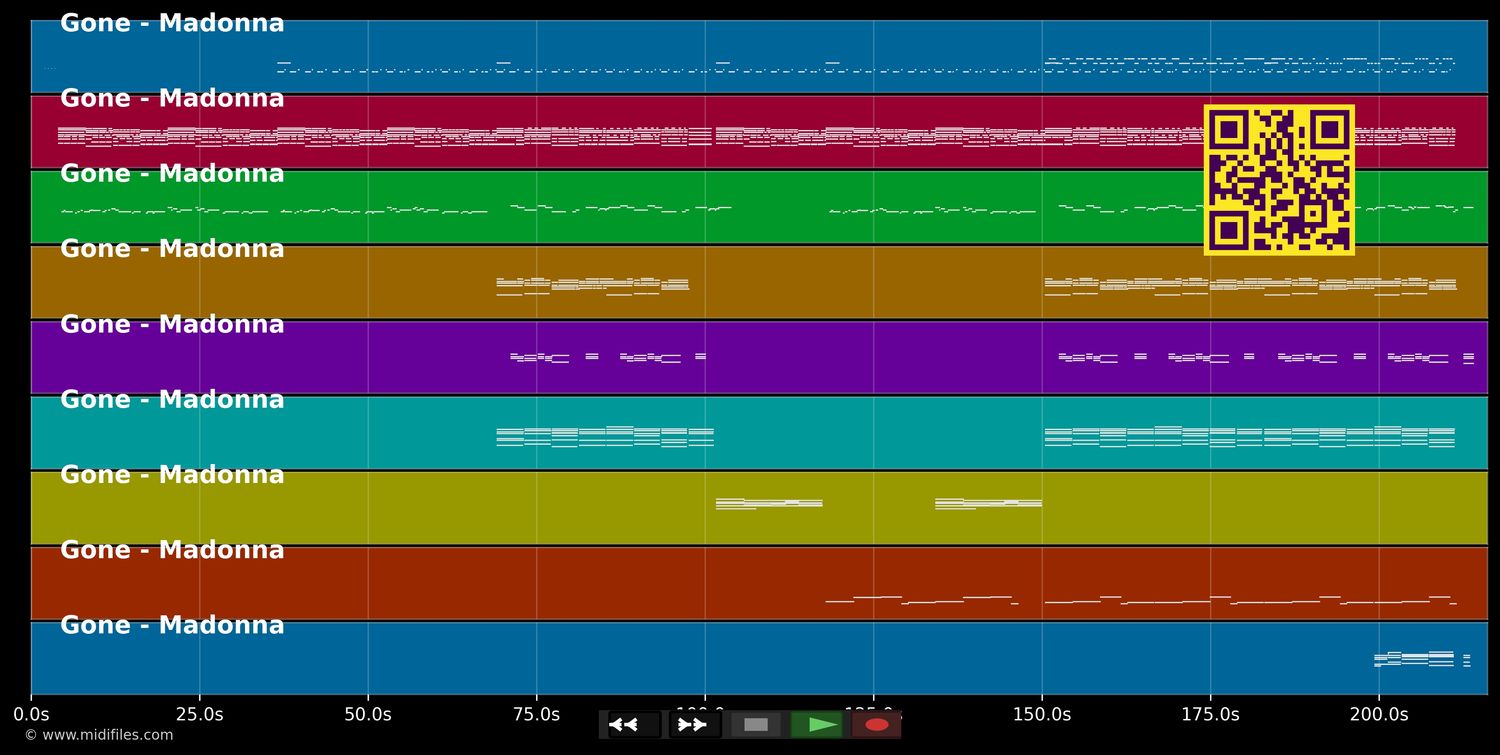This screenshot has width=1500, height=755.
Task: Click the 175.0s time axis label
Action: click(x=1210, y=715)
